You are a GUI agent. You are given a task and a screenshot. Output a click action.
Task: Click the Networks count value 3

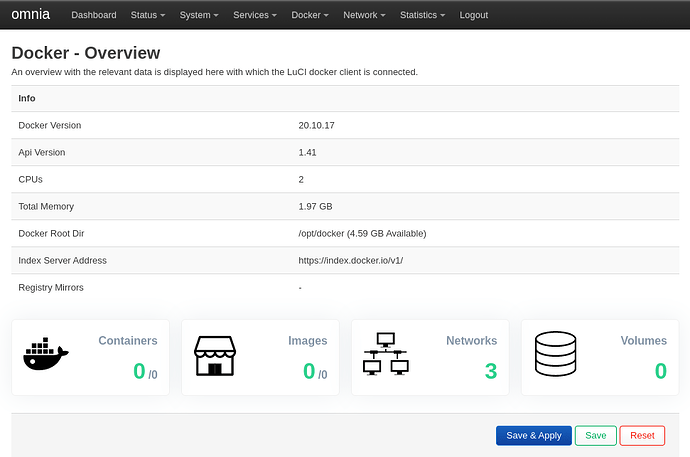click(x=491, y=371)
